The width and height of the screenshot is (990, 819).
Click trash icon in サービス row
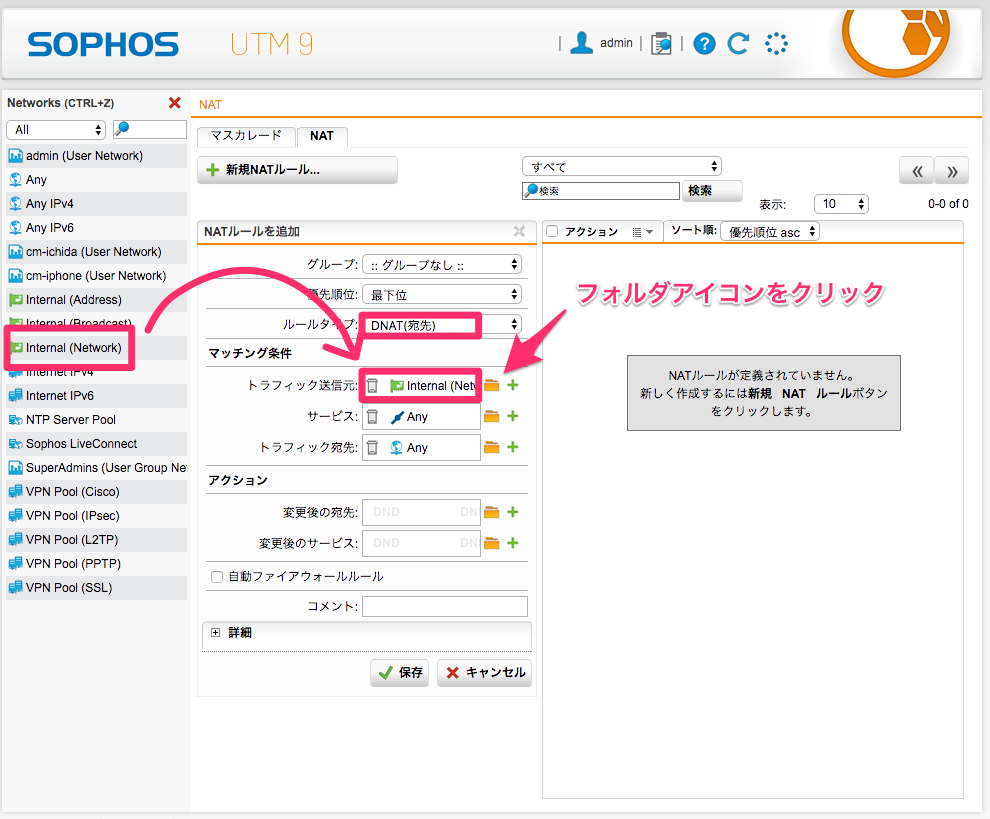[x=373, y=416]
